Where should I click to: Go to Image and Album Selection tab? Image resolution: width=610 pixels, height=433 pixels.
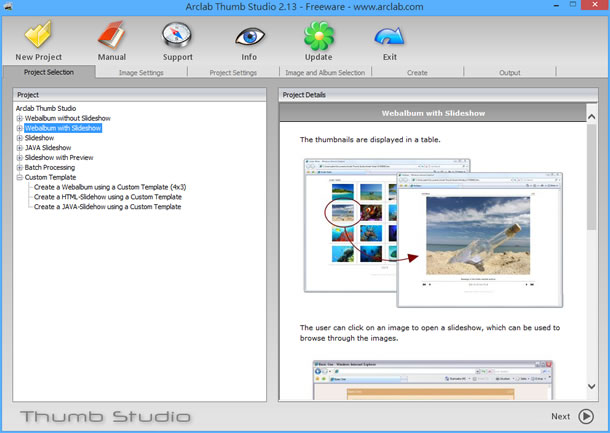325,73
